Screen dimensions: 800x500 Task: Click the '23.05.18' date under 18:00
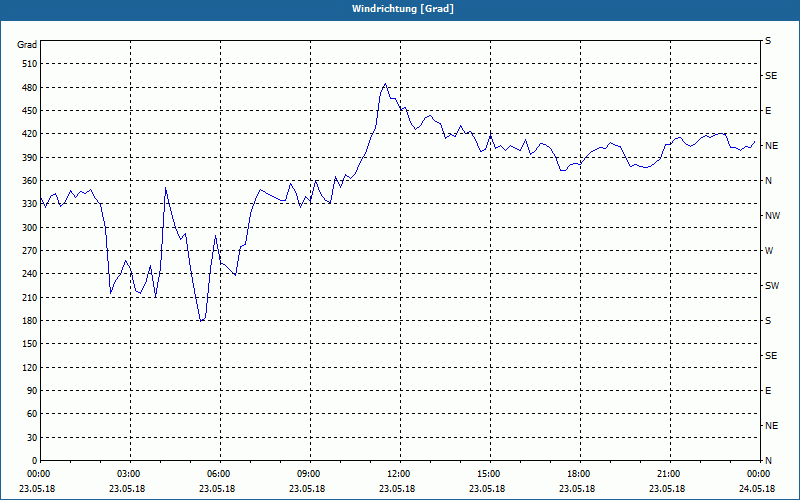(x=577, y=489)
